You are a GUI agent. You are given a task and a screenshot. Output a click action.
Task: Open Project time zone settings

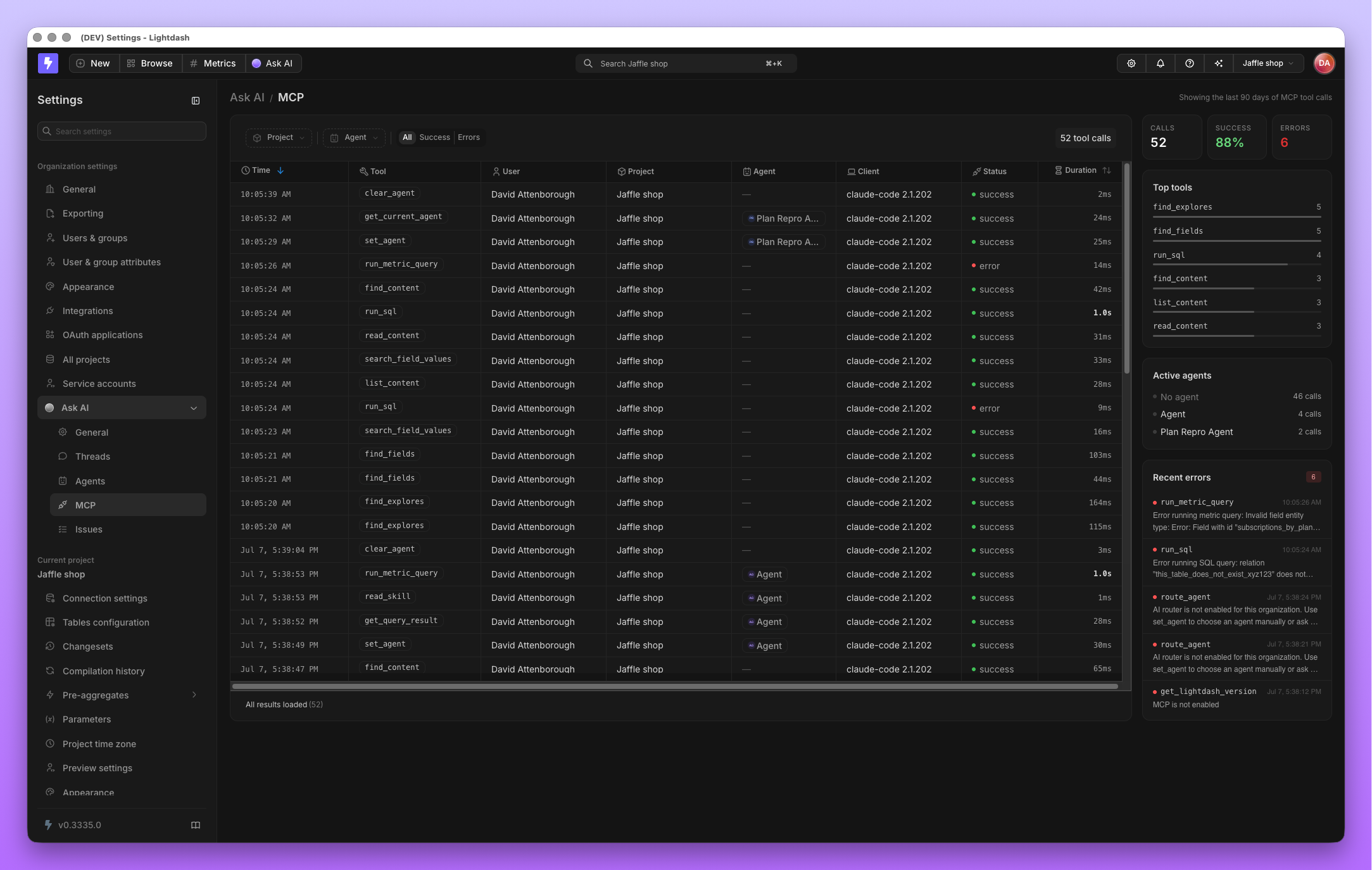pos(122,744)
